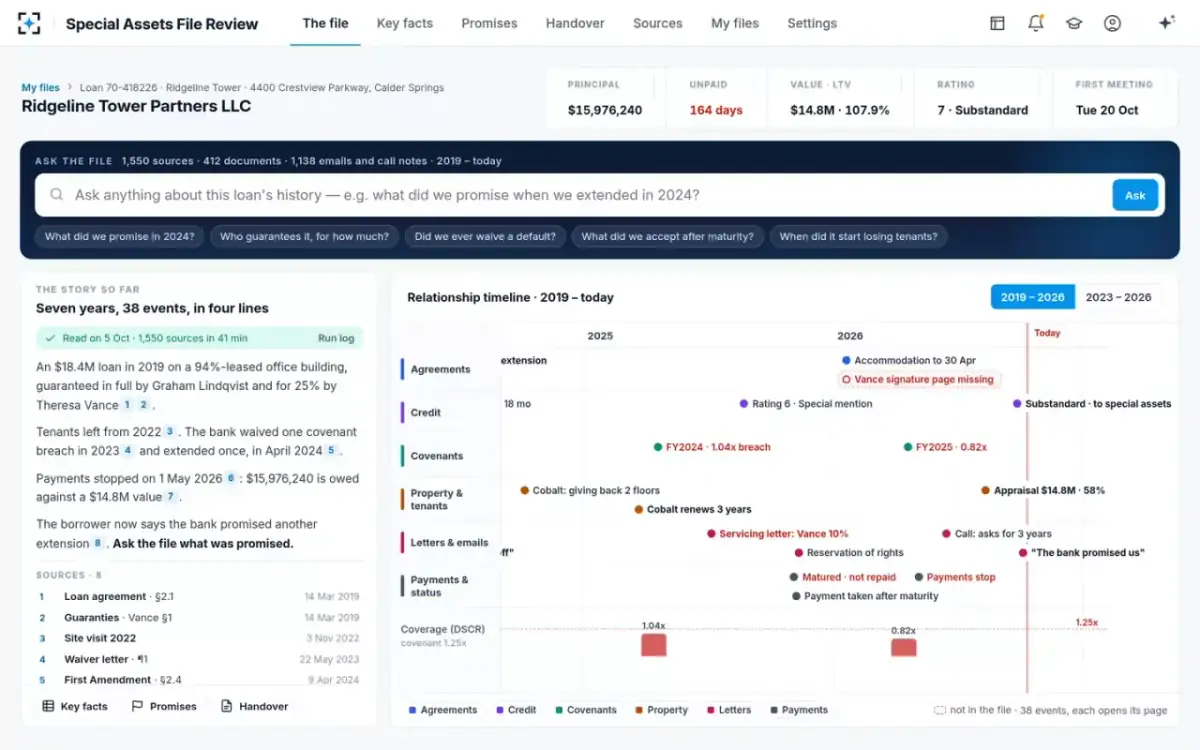
Task: Choose suggestion 'Who guarantees it, for how much?'
Action: point(305,237)
